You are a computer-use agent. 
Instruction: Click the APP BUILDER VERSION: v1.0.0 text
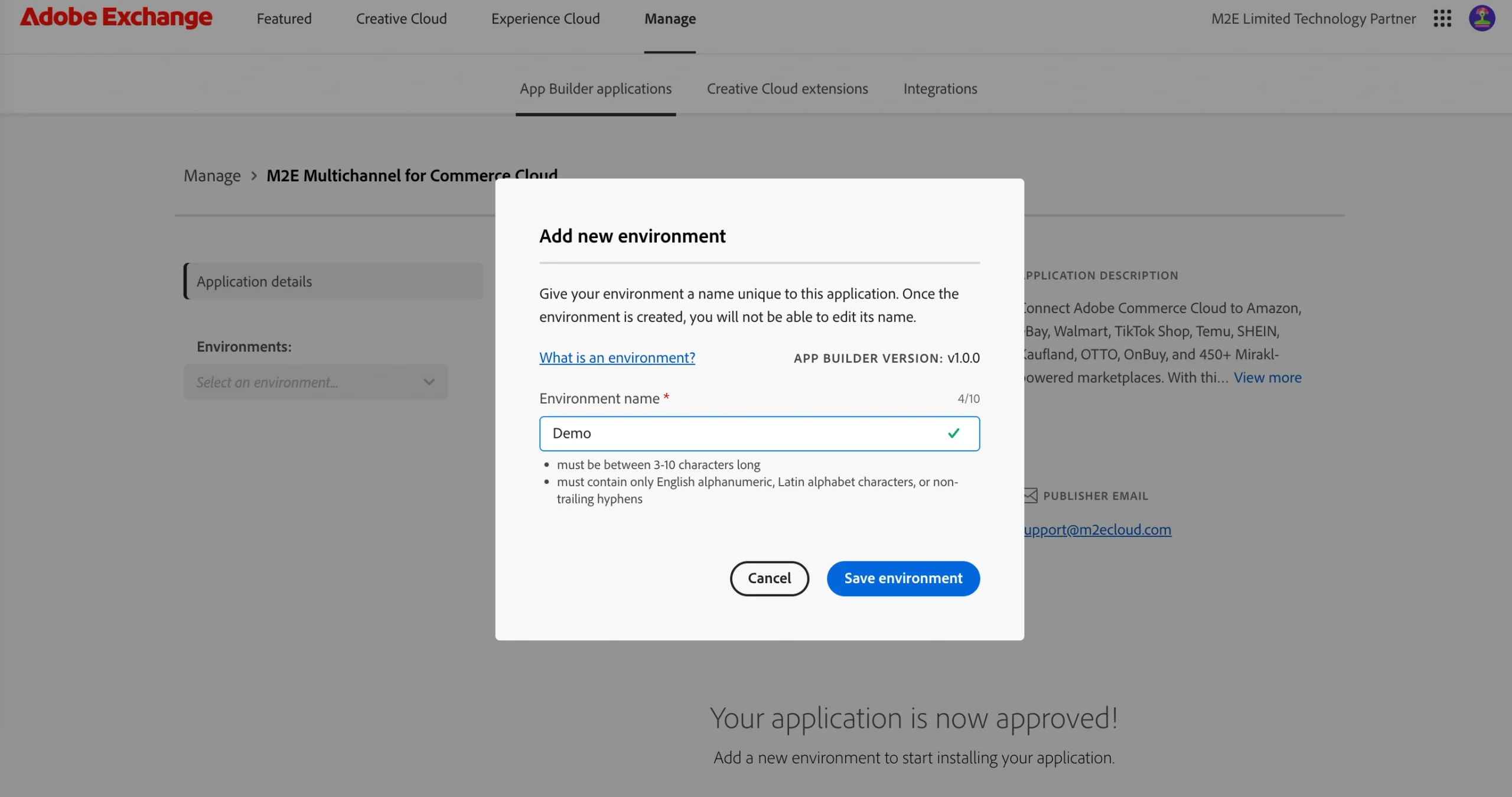pos(887,358)
